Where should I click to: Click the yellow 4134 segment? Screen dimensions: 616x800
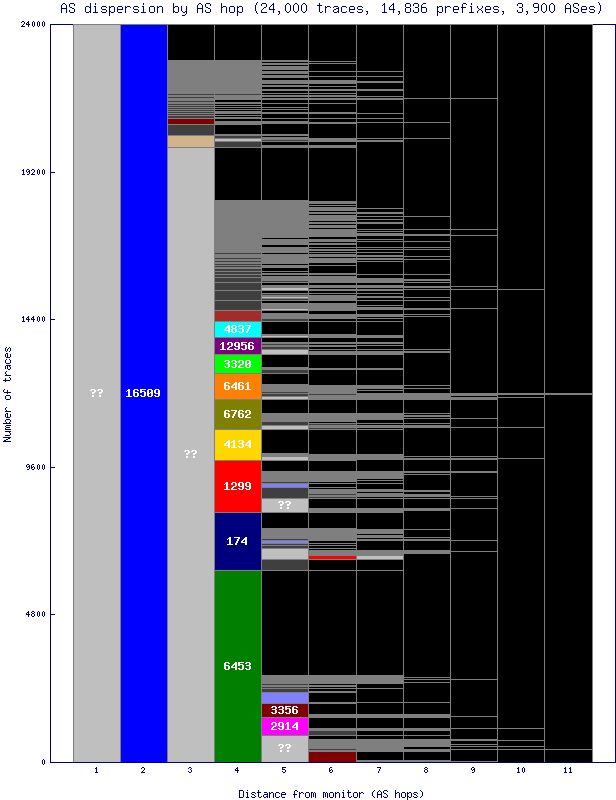pos(238,444)
